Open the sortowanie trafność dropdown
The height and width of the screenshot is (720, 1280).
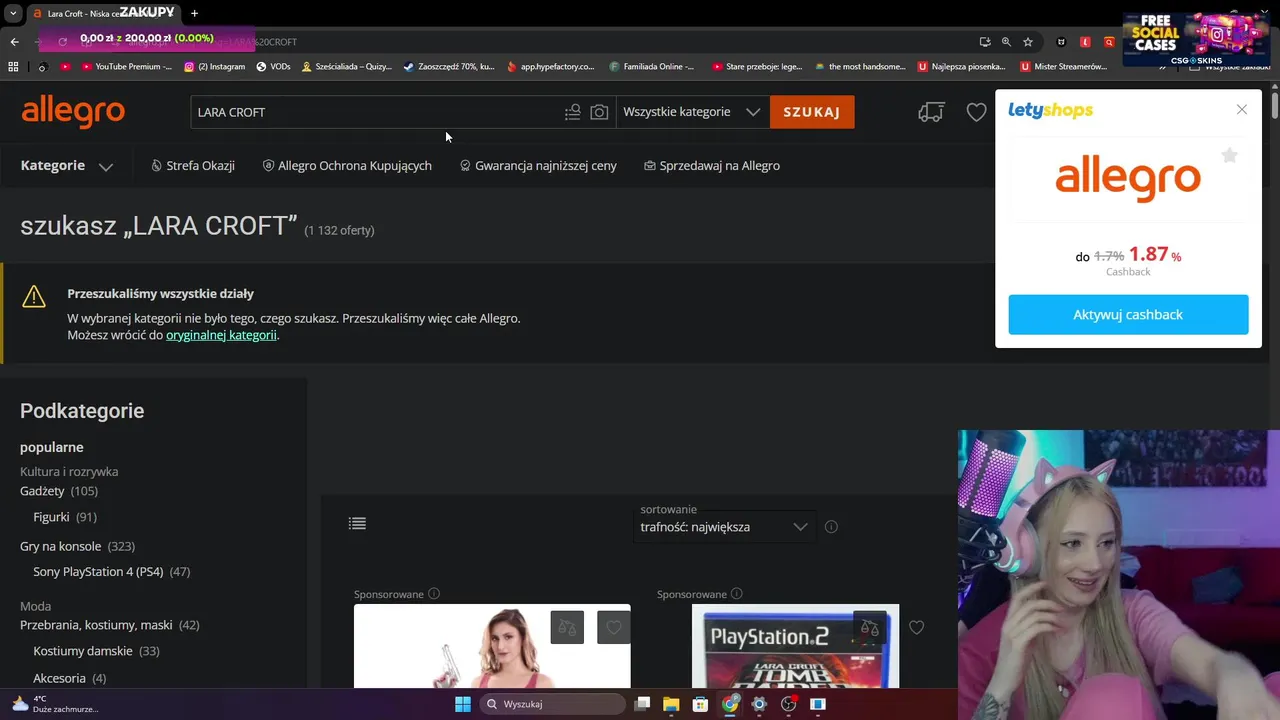(x=724, y=527)
